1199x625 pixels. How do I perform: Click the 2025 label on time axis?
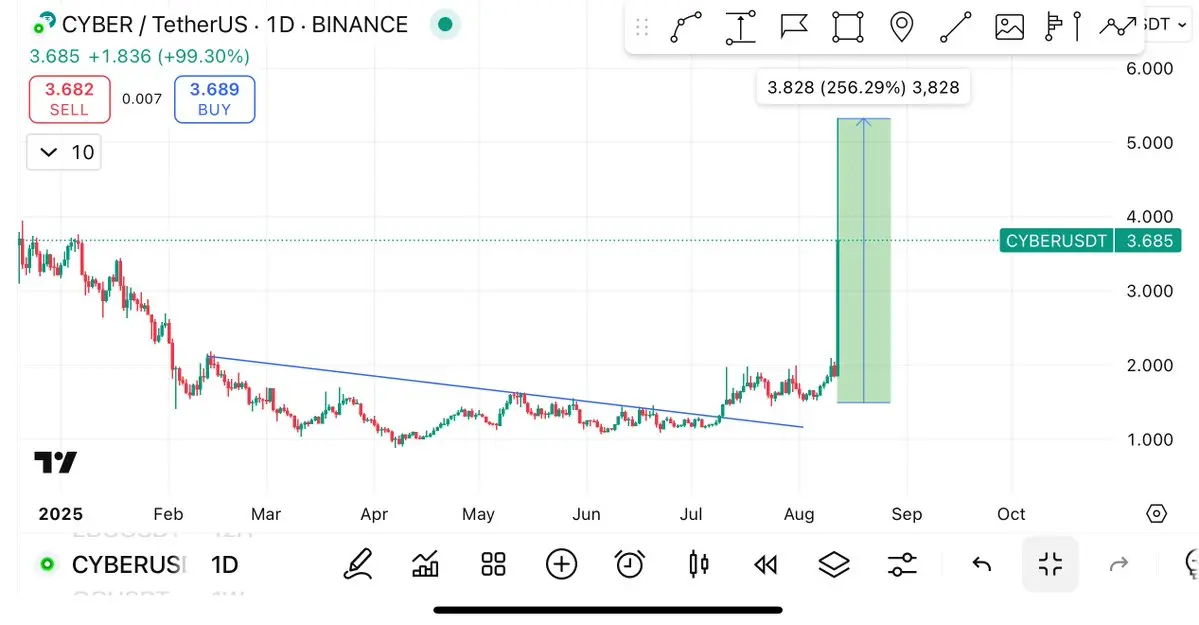(60, 514)
